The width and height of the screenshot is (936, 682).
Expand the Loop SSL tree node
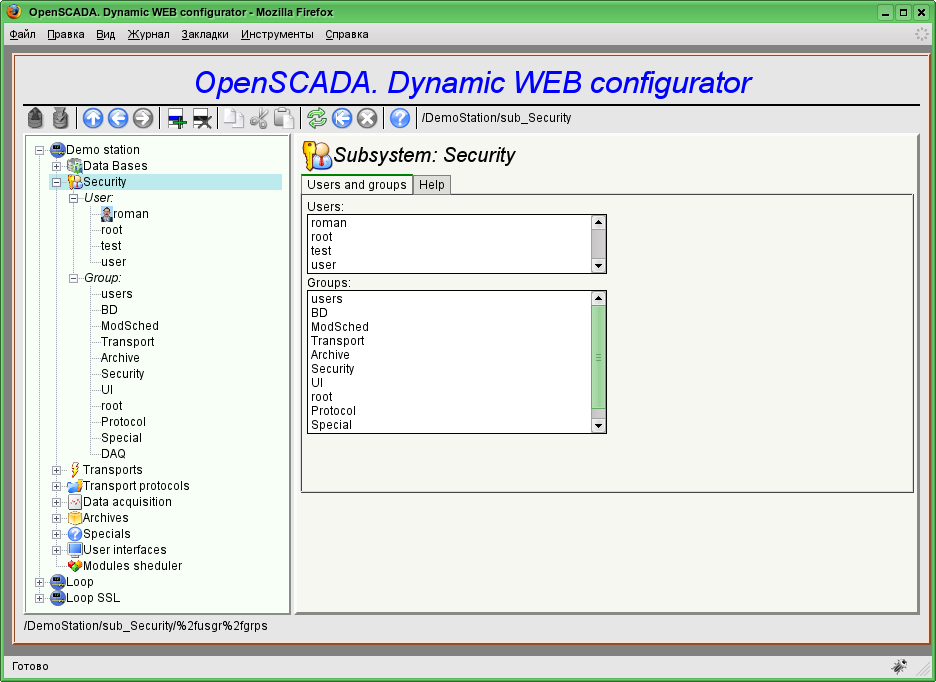39,598
